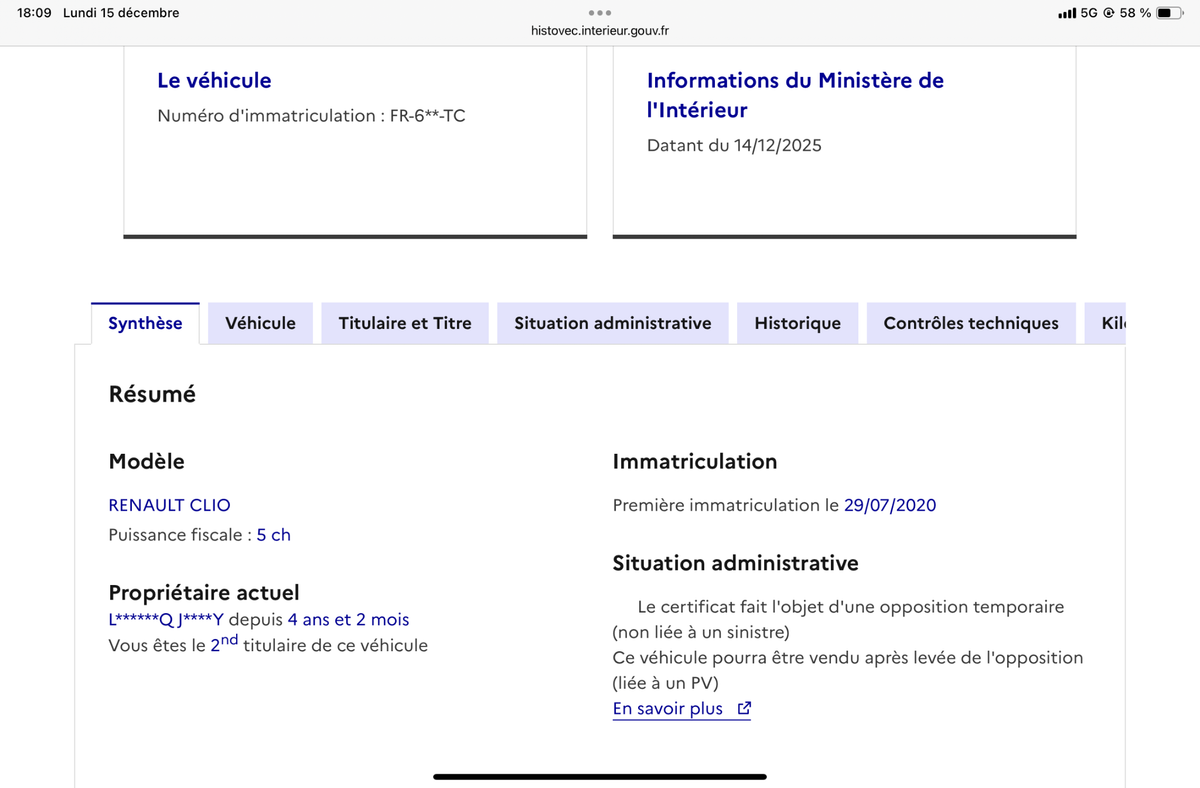
Task: Open the En savoir plus link
Action: [x=668, y=709]
